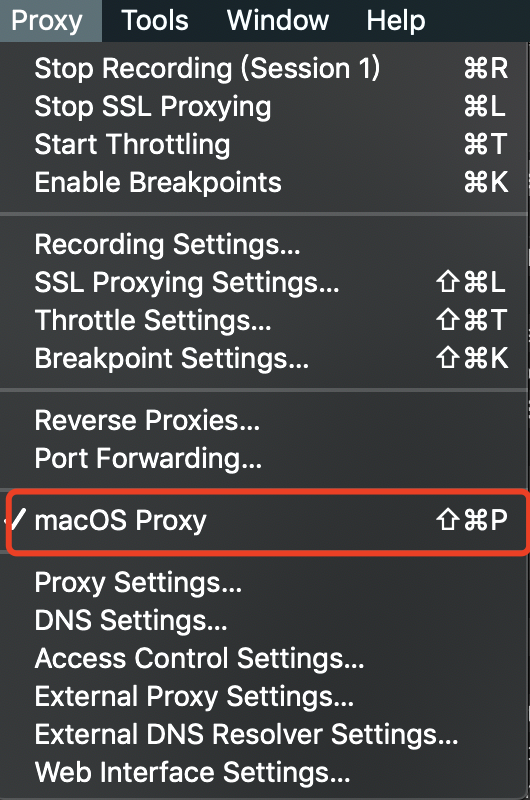Select Stop Recording (Session 1)
Image resolution: width=530 pixels, height=800 pixels.
point(264,68)
